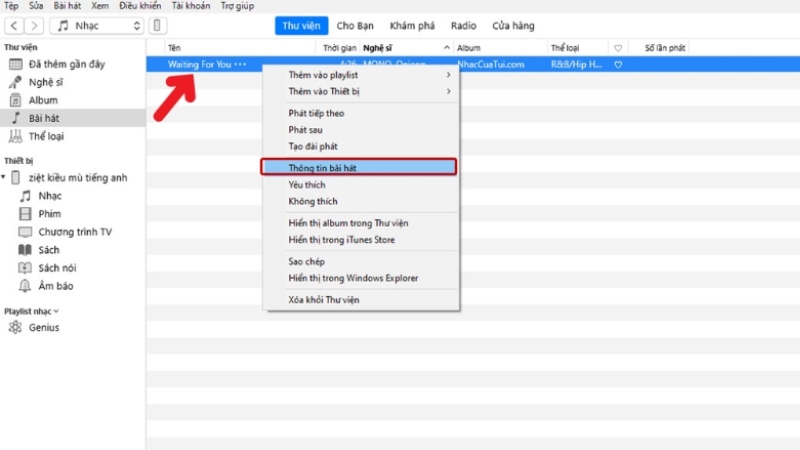800x450 pixels.
Task: Sort songs by the Số lần phát column
Action: click(663, 47)
